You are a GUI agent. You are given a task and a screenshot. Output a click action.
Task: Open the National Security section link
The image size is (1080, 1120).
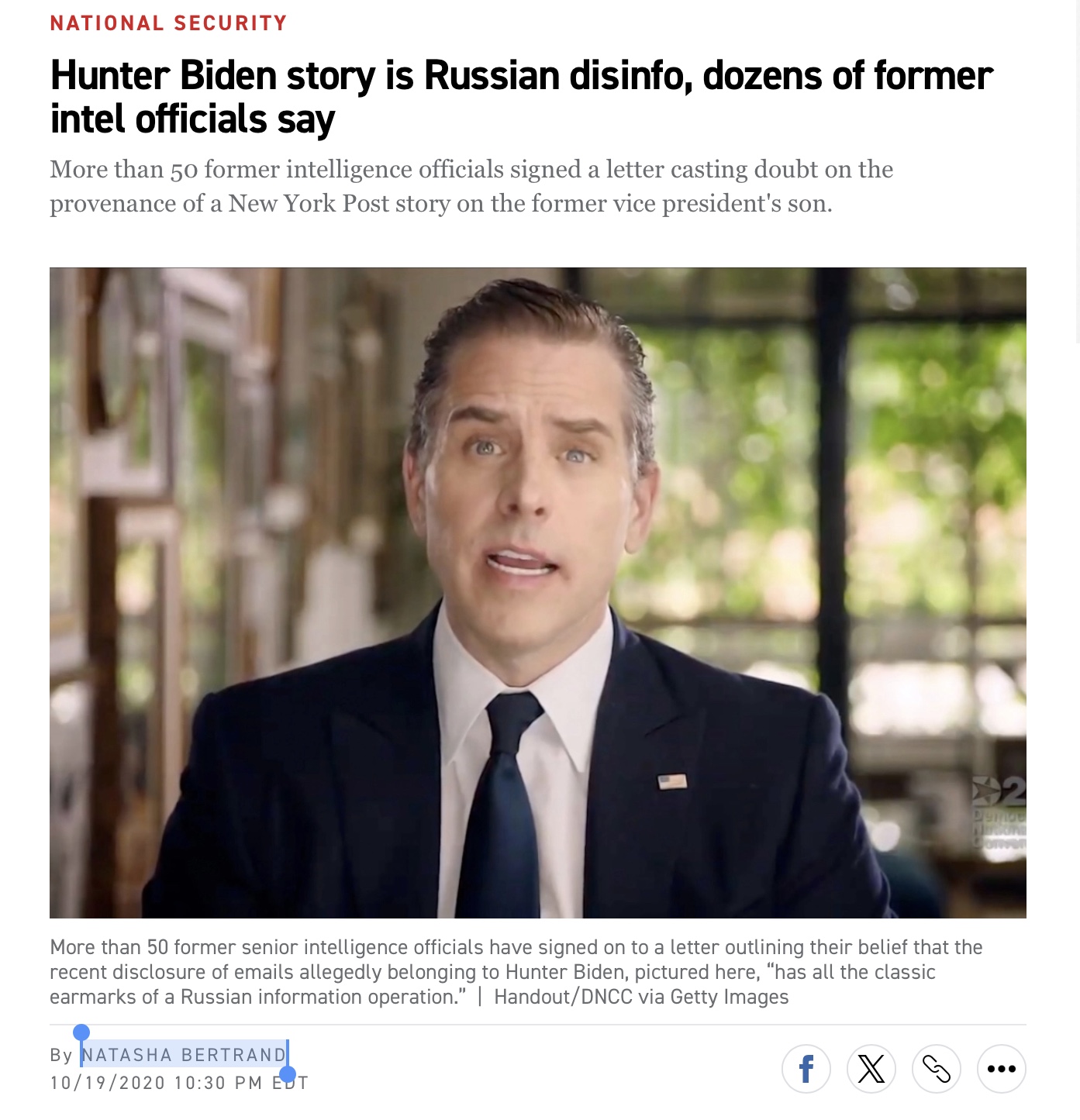point(168,23)
